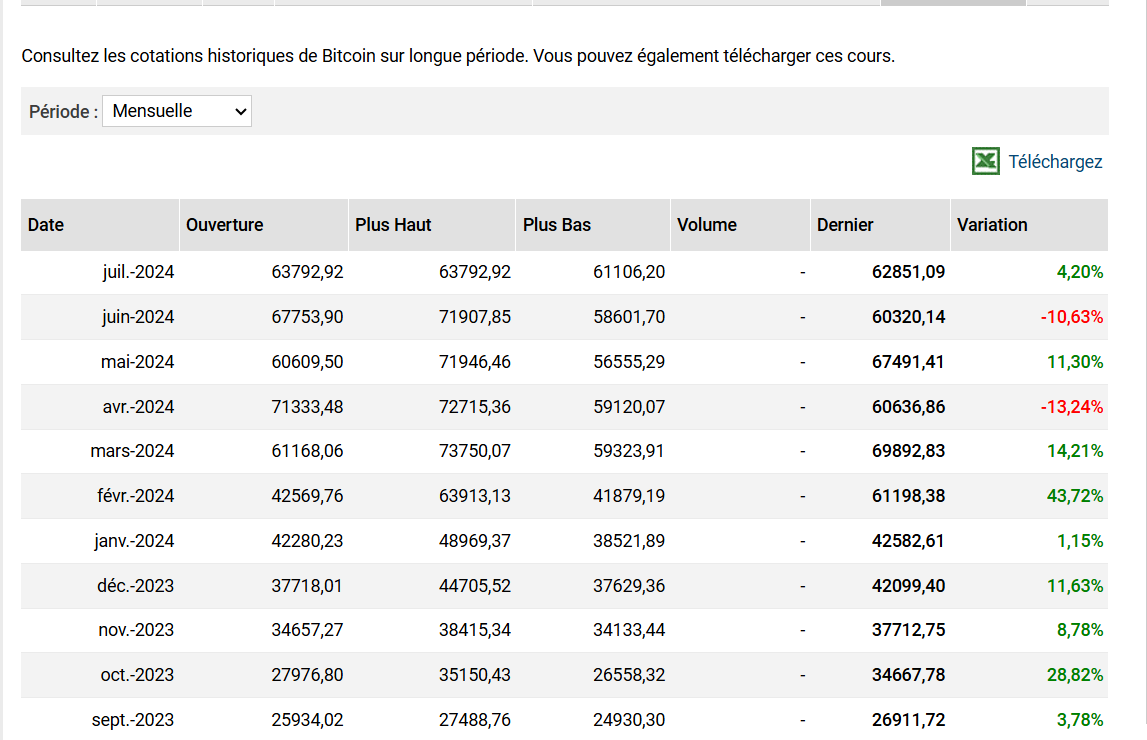The width and height of the screenshot is (1147, 740).
Task: Click the 3,78% variation value
Action: tap(1080, 720)
